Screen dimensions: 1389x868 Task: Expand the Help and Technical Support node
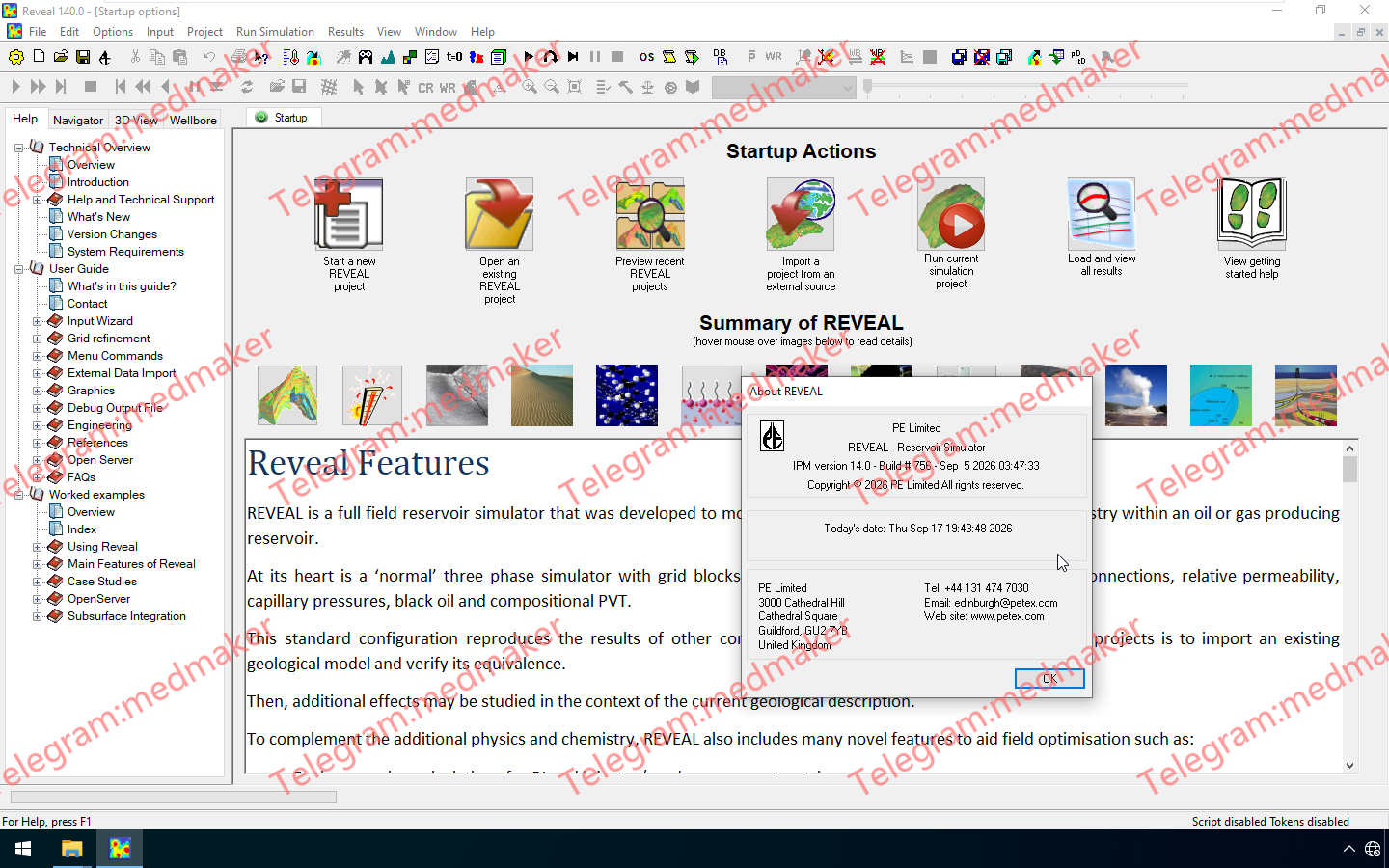[x=37, y=200]
